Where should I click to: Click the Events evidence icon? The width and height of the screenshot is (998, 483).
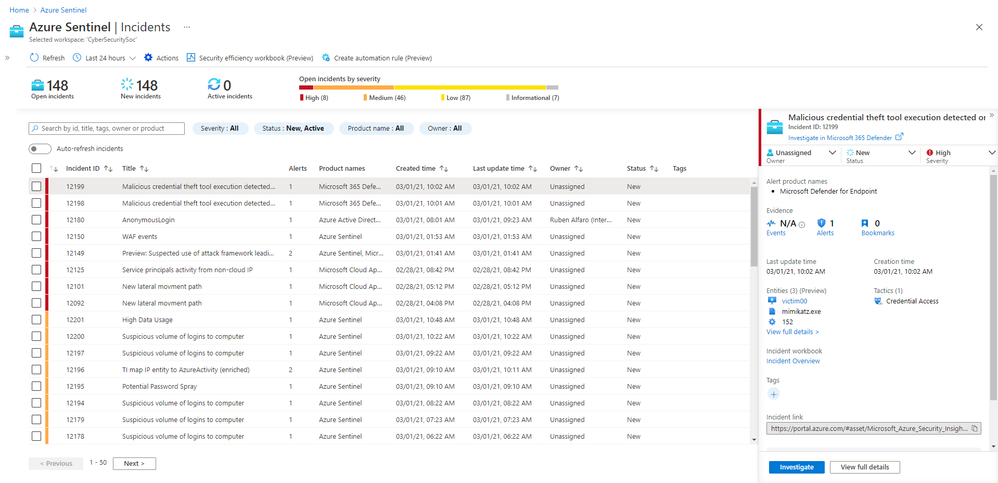point(771,223)
